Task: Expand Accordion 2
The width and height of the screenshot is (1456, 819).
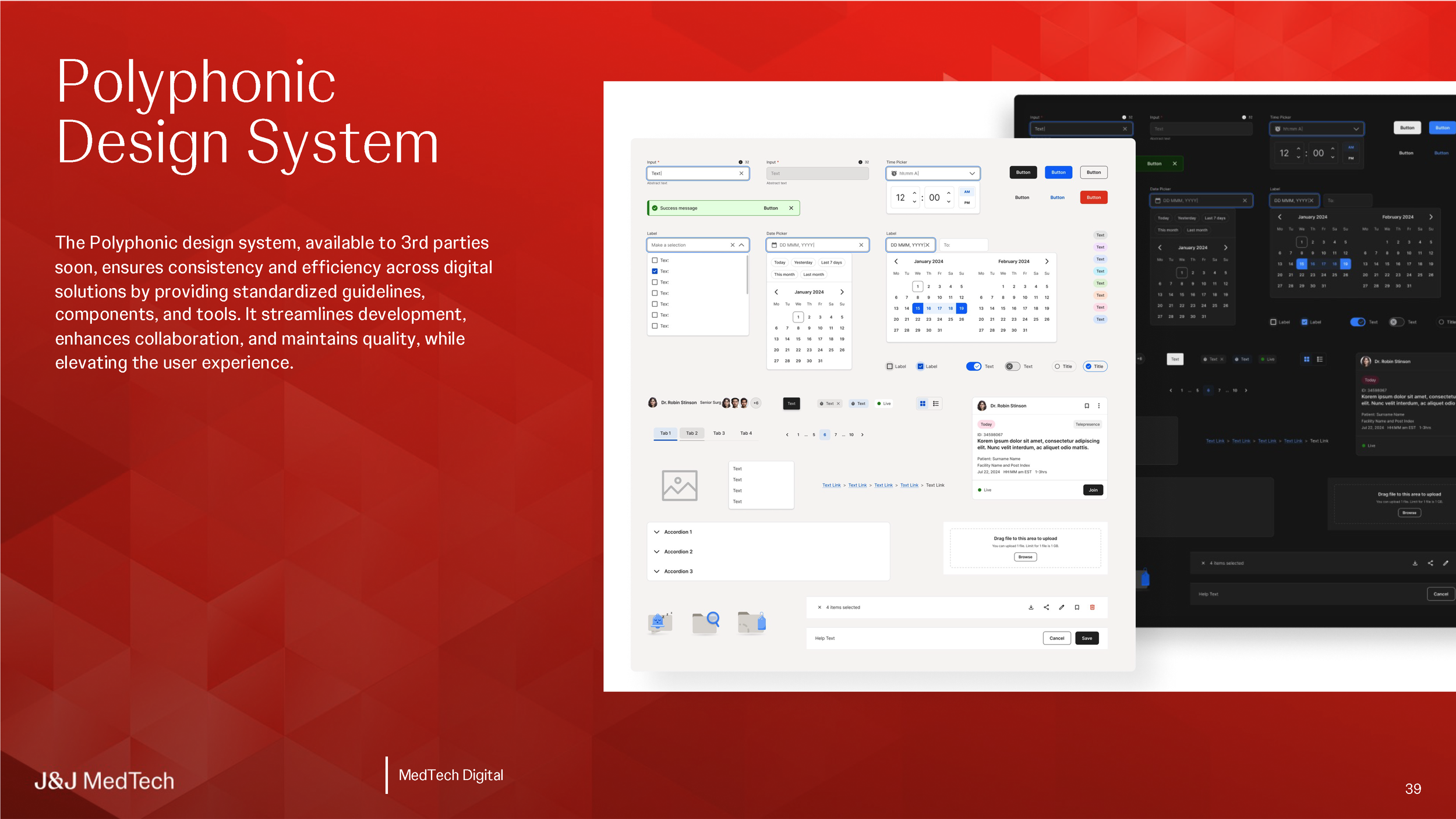Action: tap(678, 551)
